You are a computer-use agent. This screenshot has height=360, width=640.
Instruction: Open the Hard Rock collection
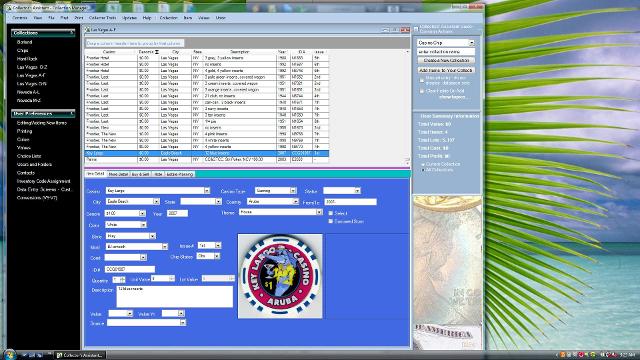[x=27, y=59]
